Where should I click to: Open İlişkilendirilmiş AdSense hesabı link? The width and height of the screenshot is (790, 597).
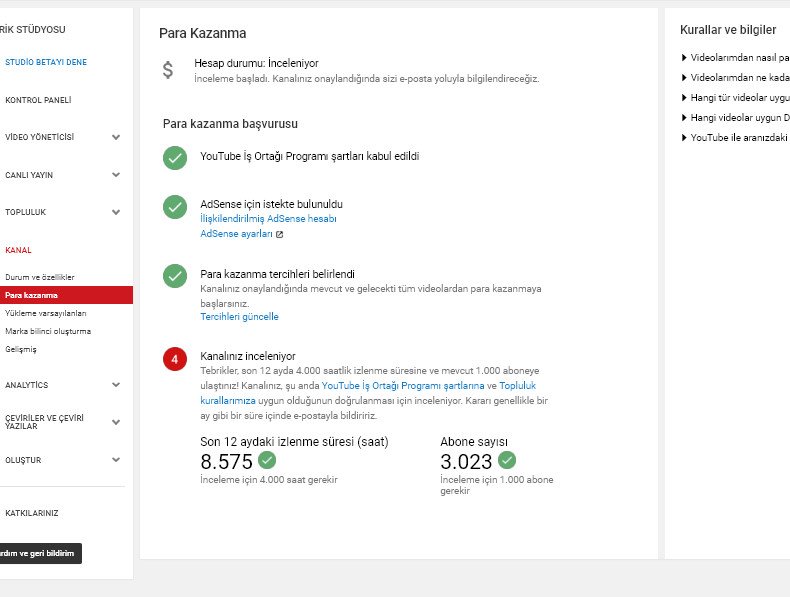[x=269, y=219]
